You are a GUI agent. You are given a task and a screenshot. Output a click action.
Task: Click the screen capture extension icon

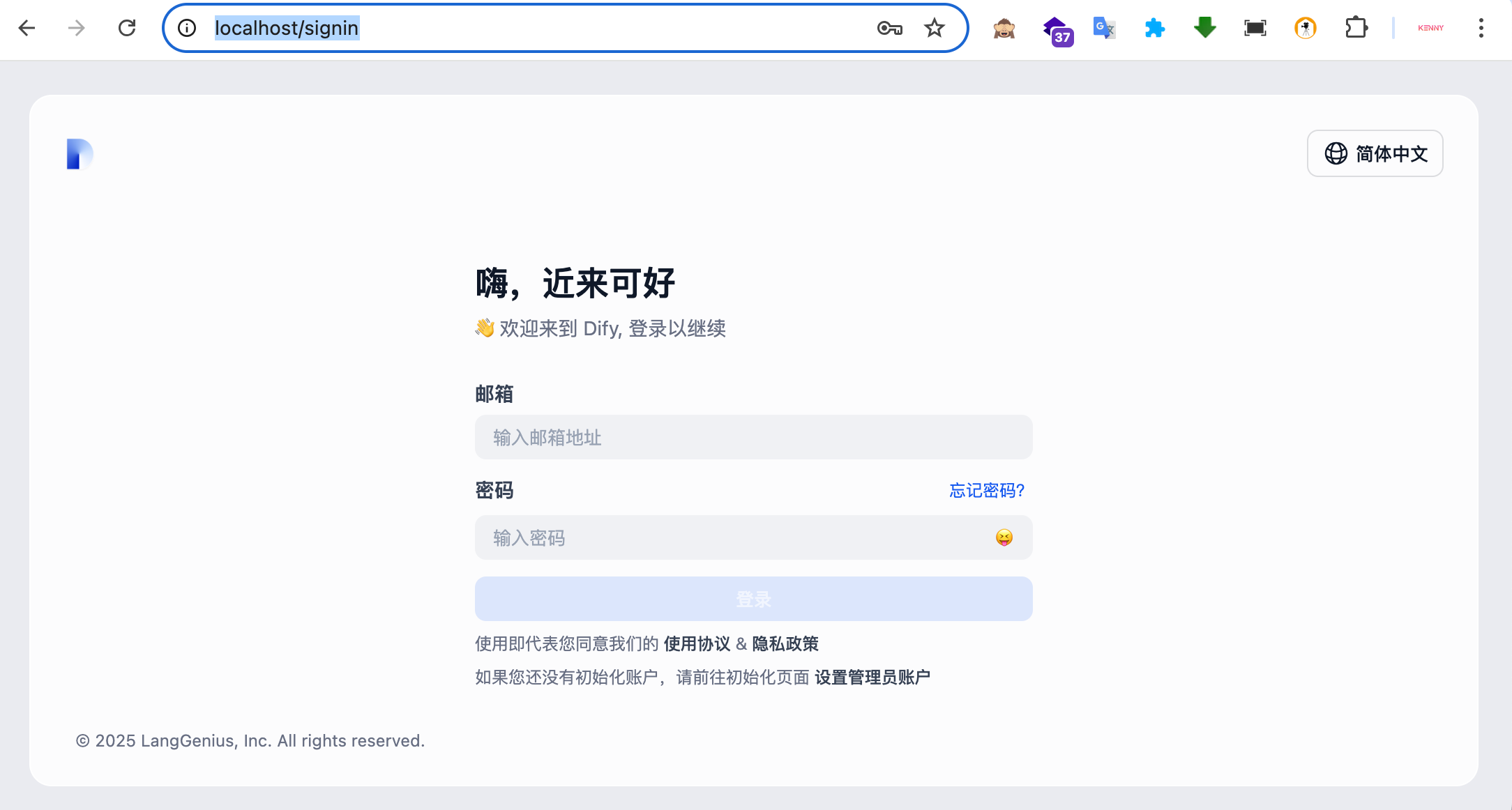click(x=1255, y=28)
